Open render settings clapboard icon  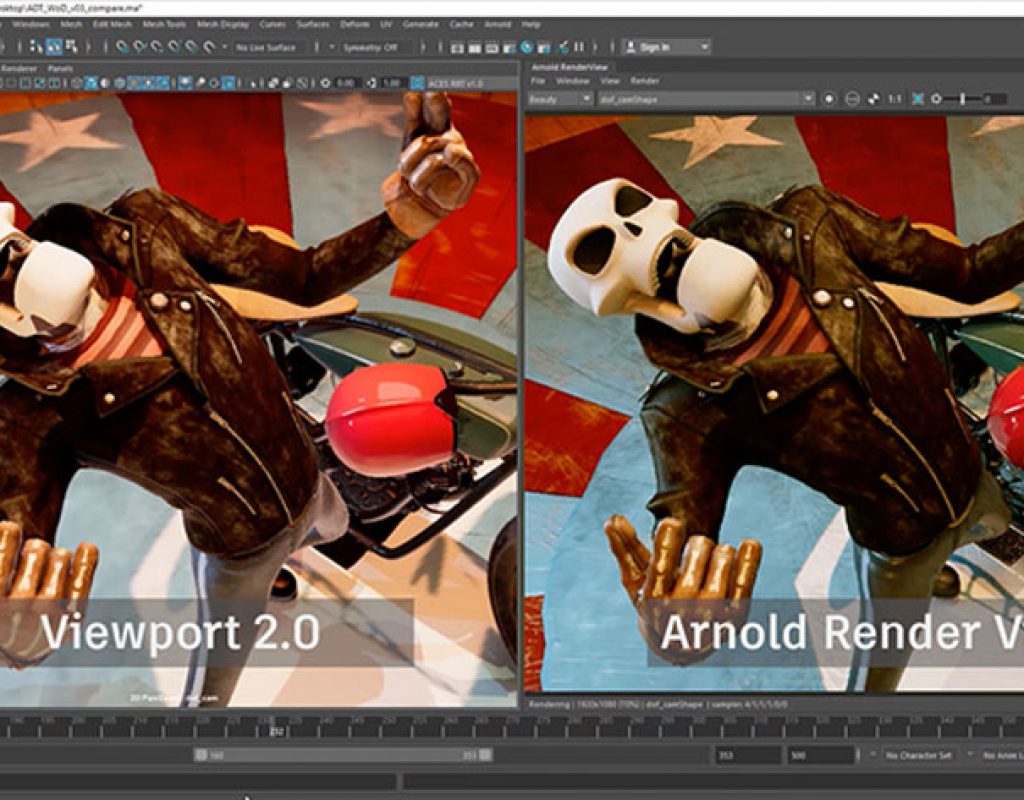509,48
